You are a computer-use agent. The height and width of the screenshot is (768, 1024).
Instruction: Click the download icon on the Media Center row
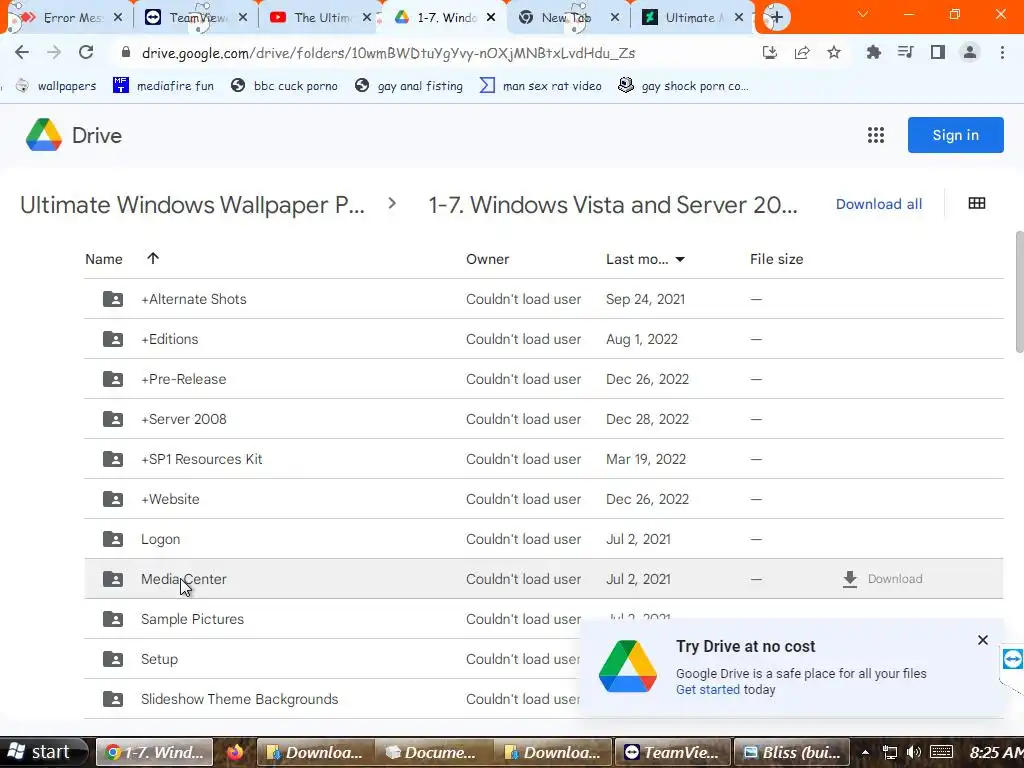click(x=850, y=579)
